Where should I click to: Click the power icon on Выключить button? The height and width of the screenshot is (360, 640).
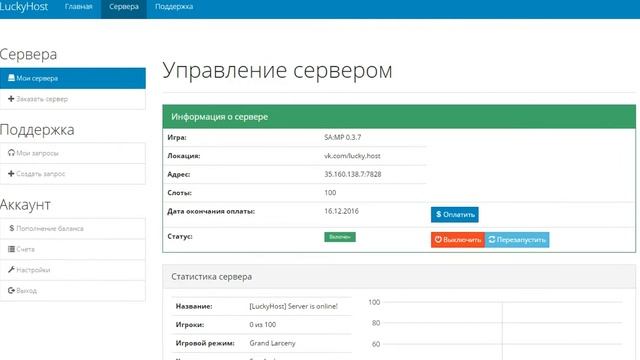pos(438,240)
